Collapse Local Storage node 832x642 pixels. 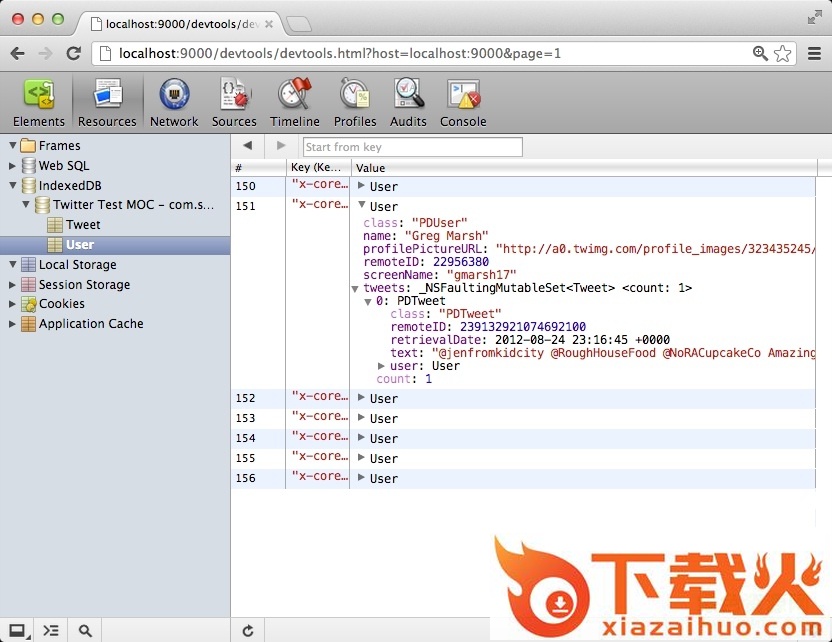pos(13,264)
